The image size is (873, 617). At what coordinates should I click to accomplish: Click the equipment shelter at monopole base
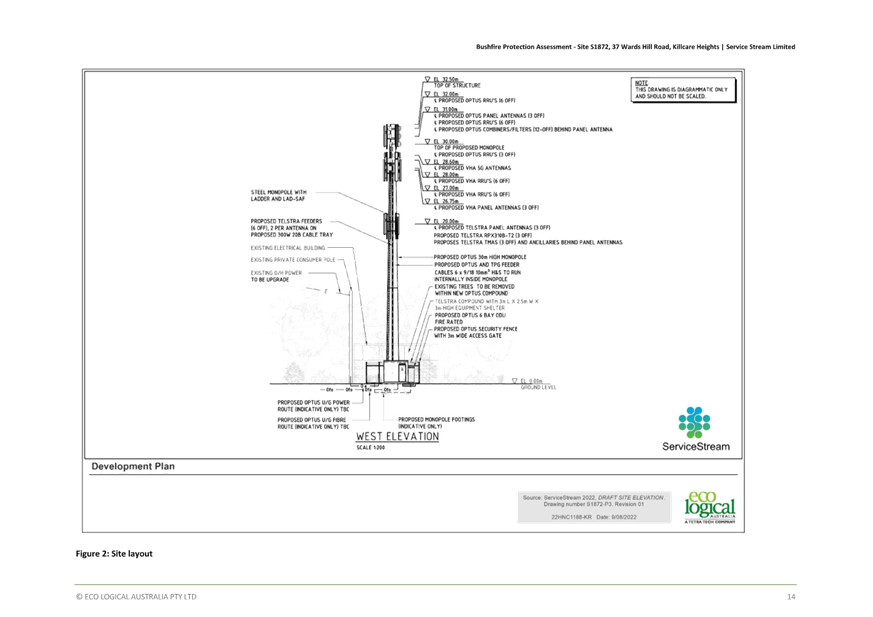(x=397, y=373)
